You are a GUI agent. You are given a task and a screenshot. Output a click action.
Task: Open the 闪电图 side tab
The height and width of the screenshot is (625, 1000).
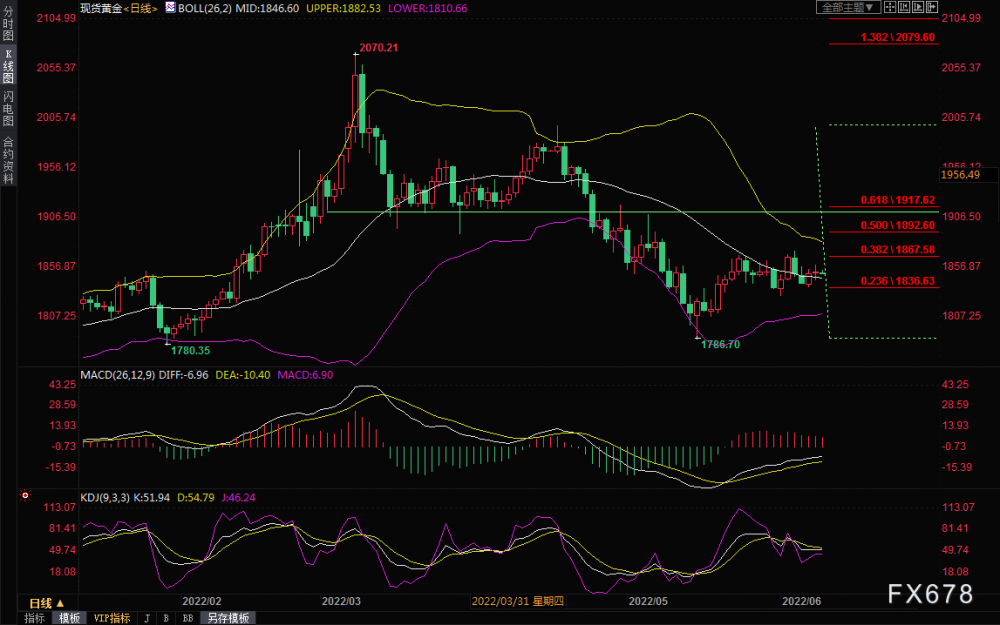click(x=8, y=108)
